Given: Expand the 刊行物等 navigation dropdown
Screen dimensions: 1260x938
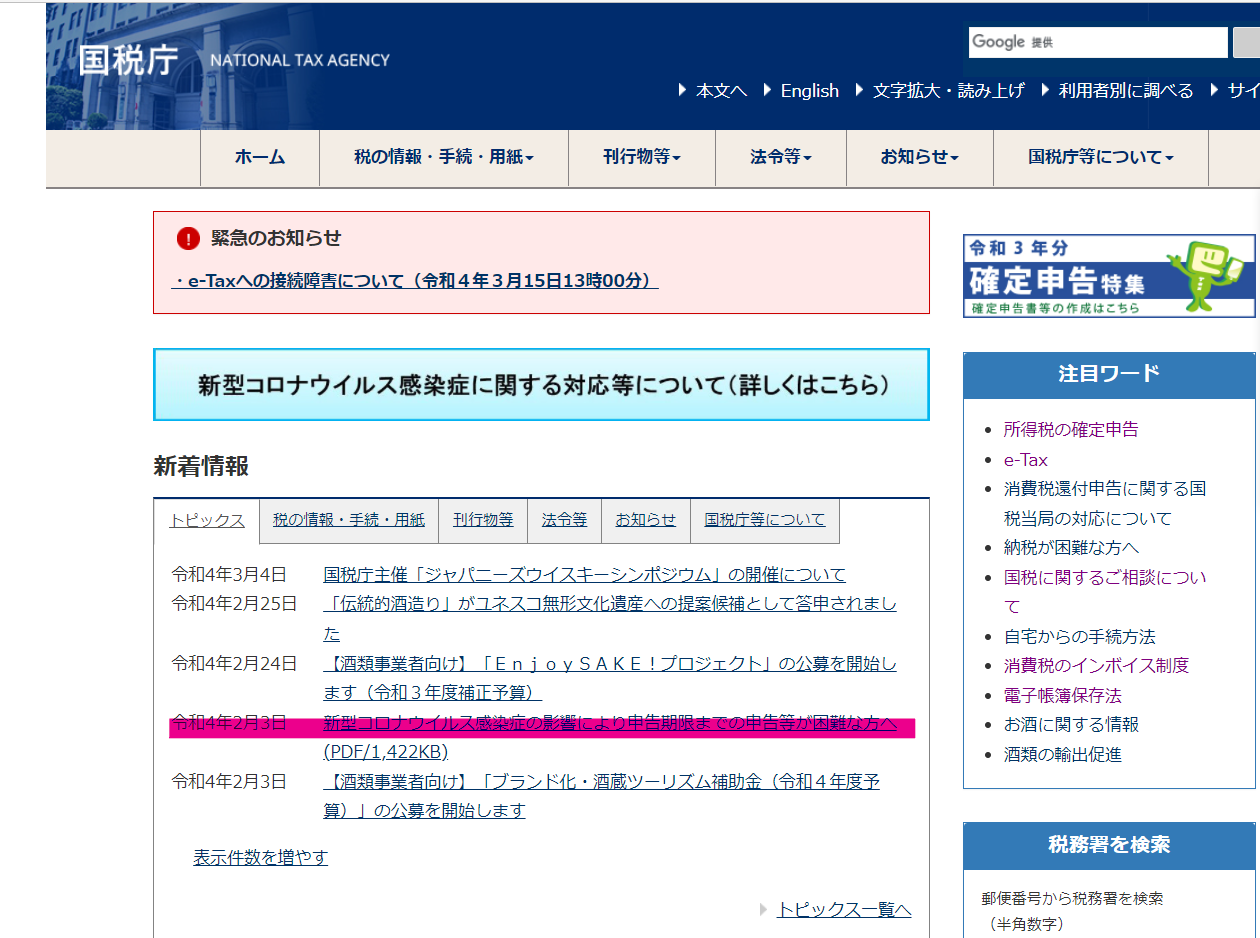Looking at the screenshot, I should coord(641,158).
